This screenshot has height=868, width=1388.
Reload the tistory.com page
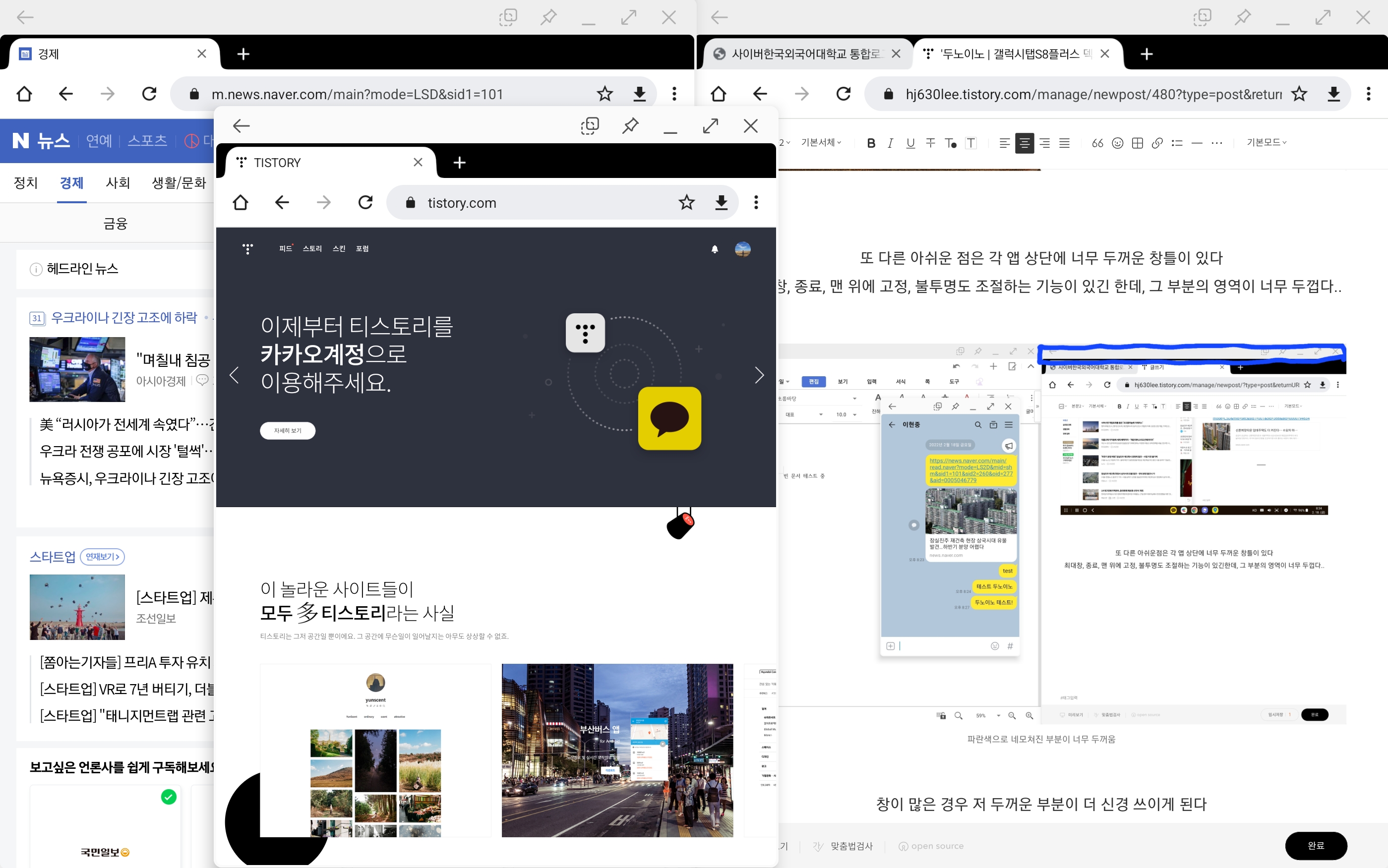(365, 202)
